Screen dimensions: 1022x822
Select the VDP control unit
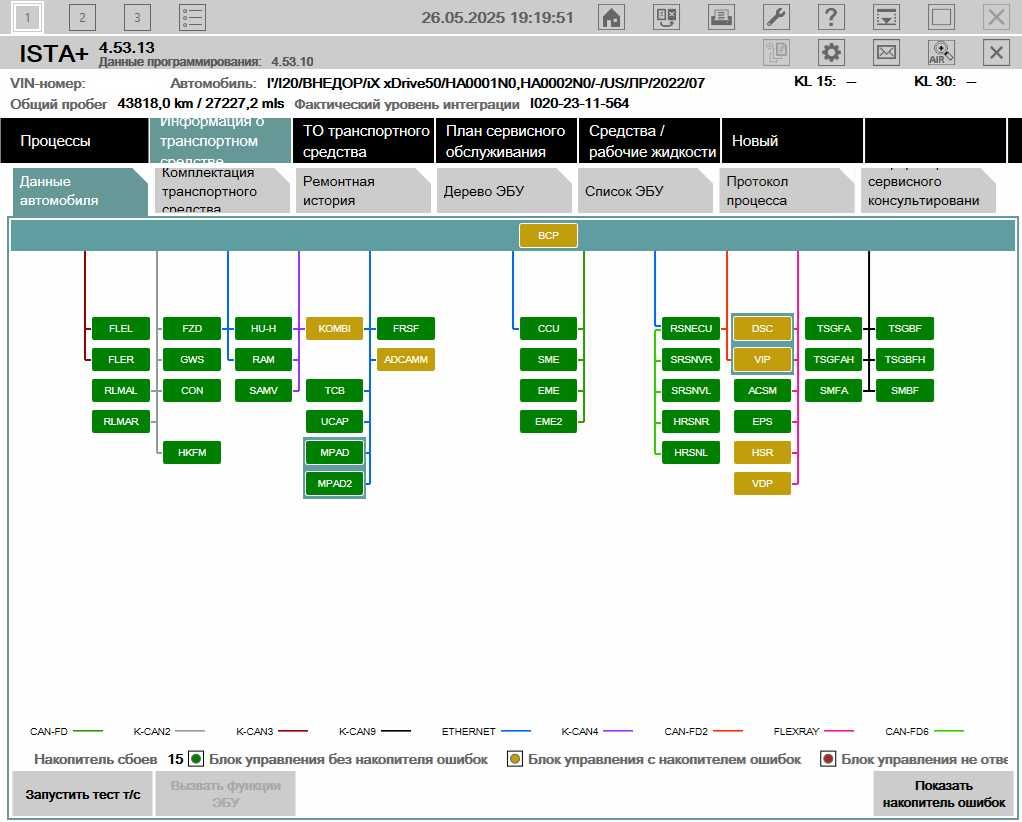(x=762, y=483)
